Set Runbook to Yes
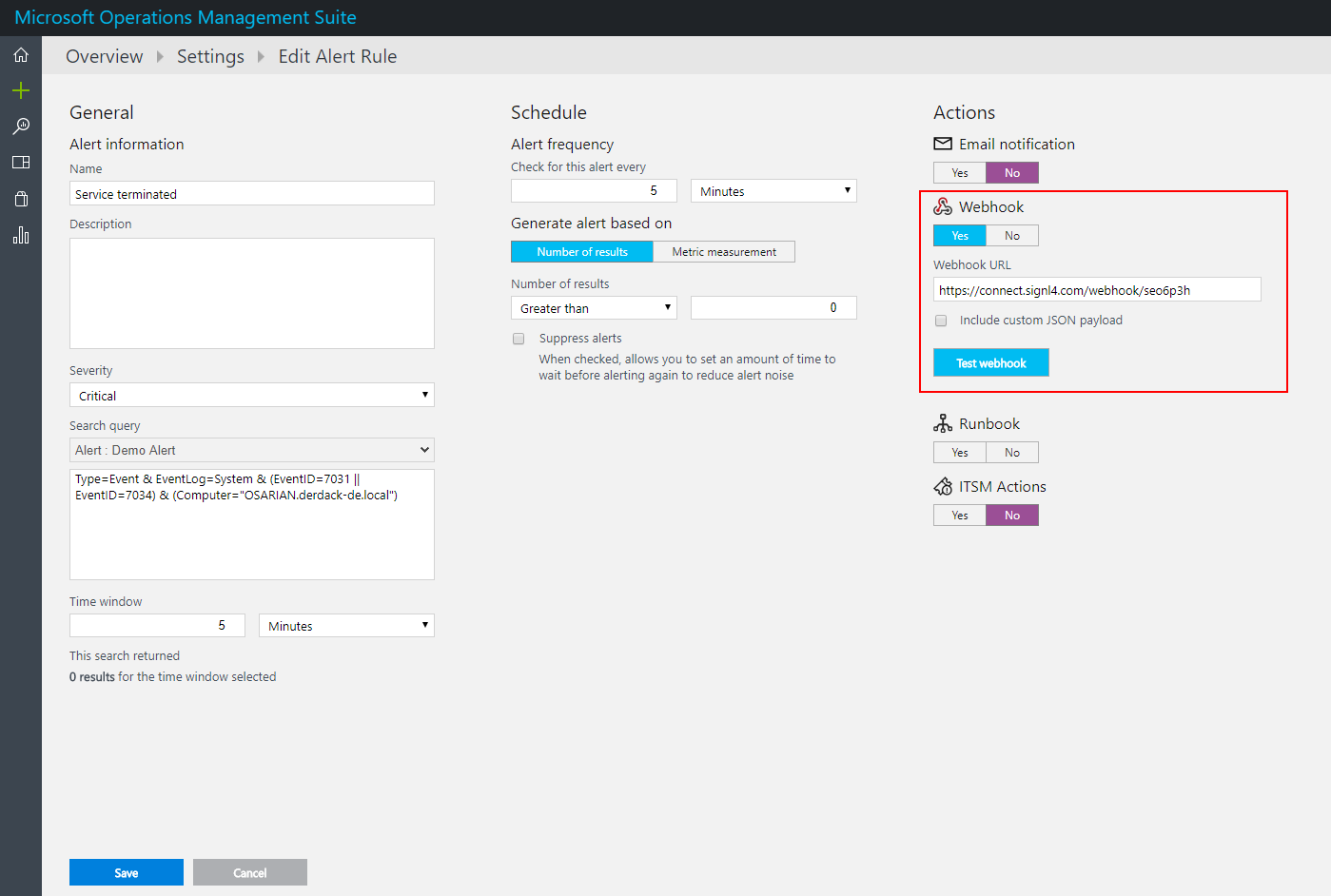This screenshot has width=1331, height=896. point(960,453)
